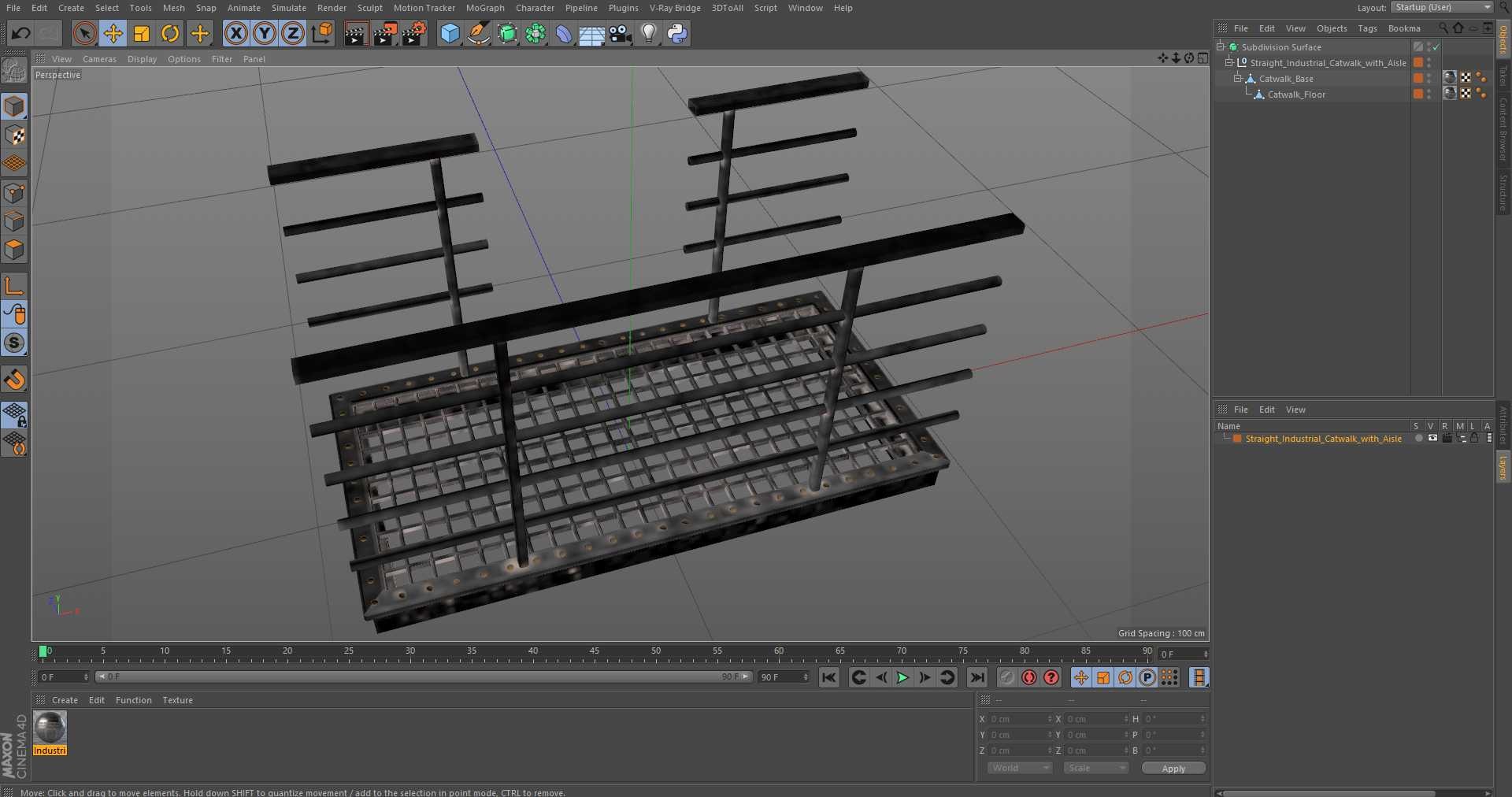Switch to Points mode

click(14, 193)
